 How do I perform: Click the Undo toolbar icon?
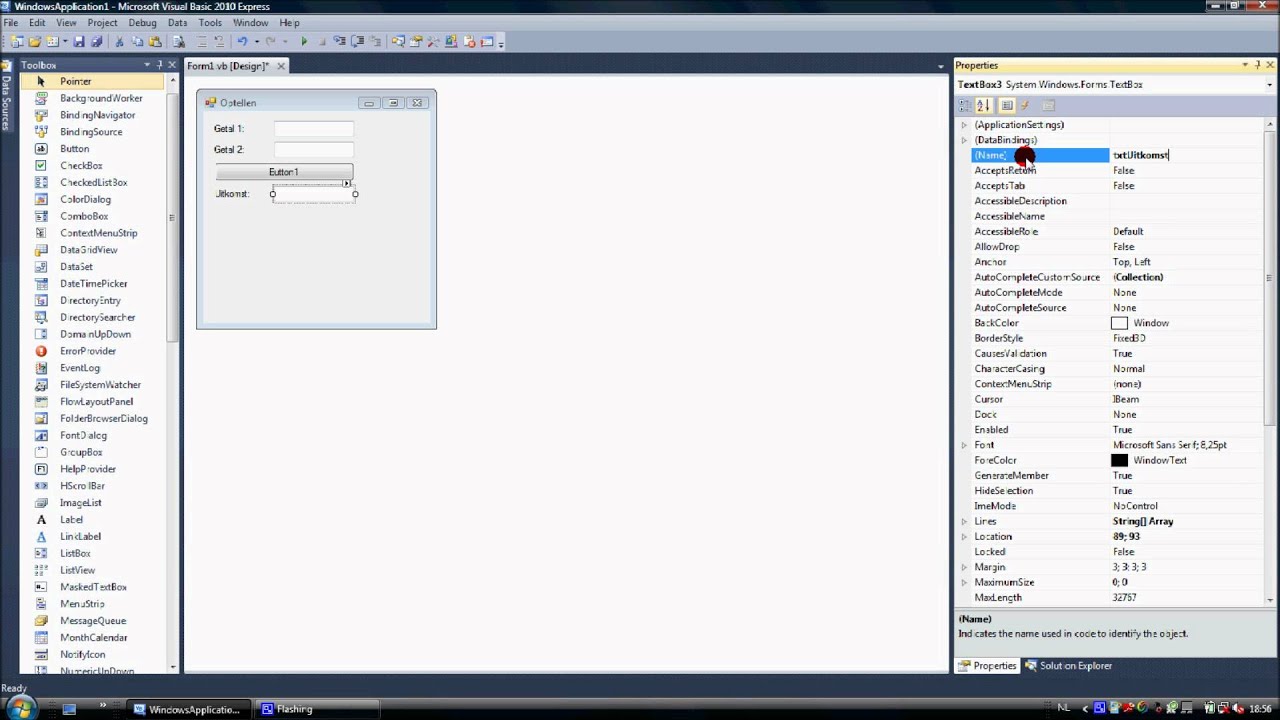pos(241,41)
